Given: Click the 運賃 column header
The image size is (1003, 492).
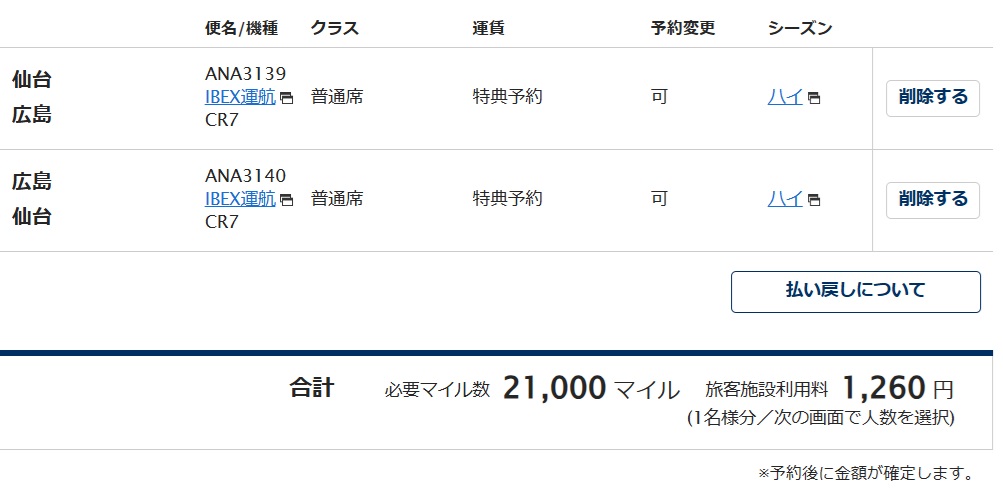Looking at the screenshot, I should [x=488, y=28].
